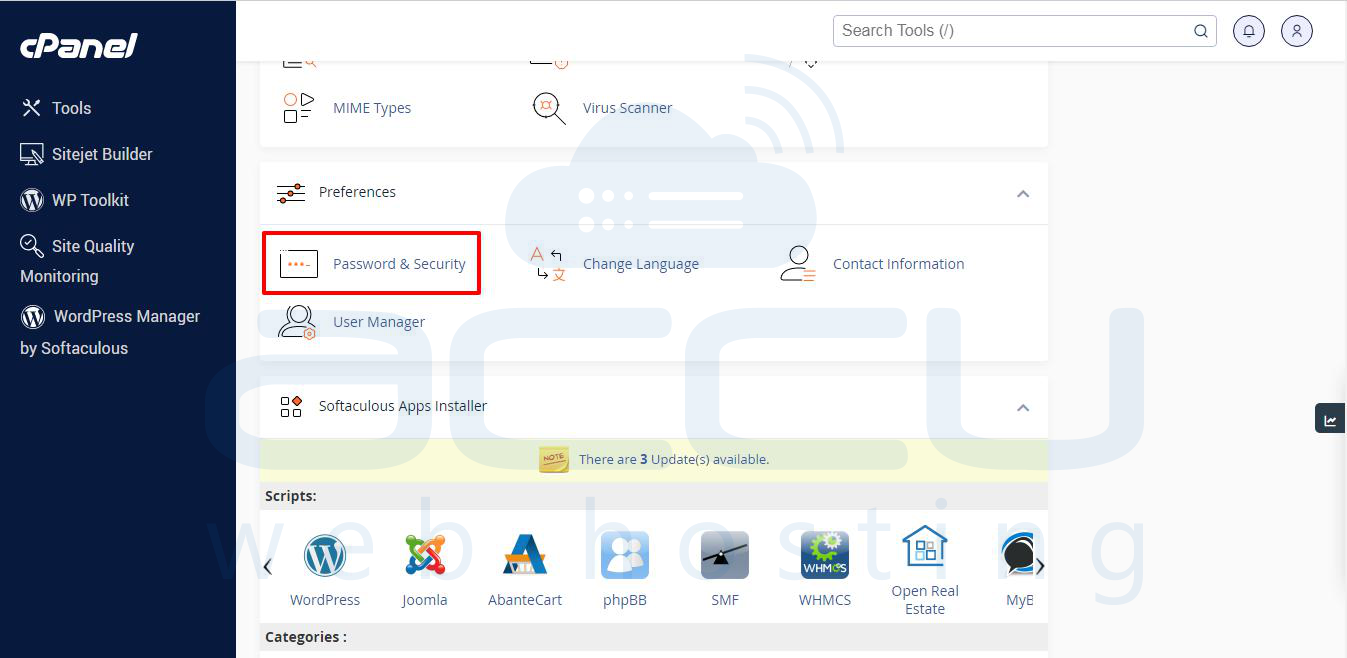
Task: Open the analytics panel on right edge
Action: pos(1332,417)
